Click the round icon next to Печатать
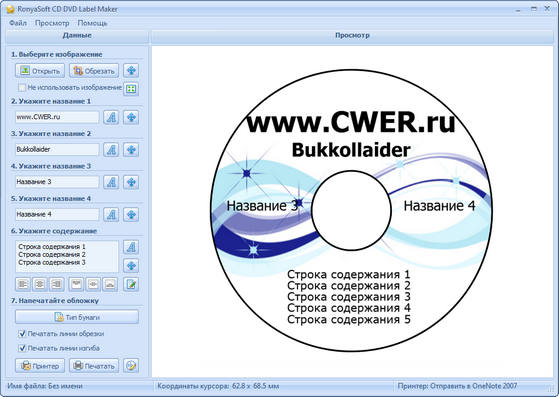 [131, 366]
